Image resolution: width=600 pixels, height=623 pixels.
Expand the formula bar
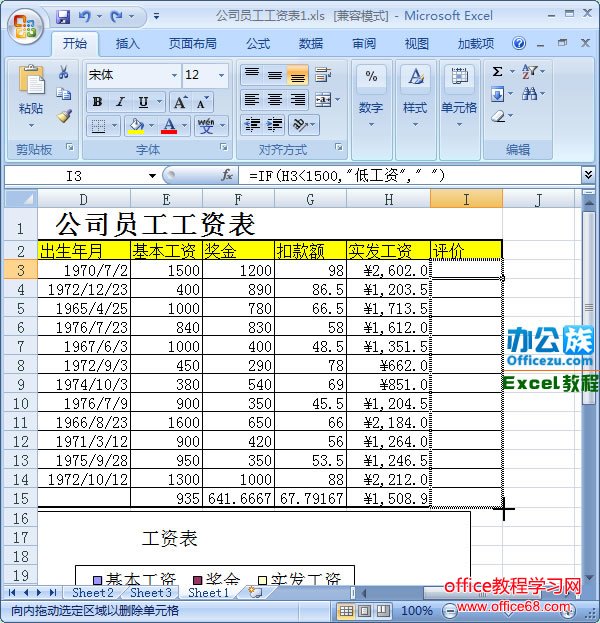pos(588,174)
